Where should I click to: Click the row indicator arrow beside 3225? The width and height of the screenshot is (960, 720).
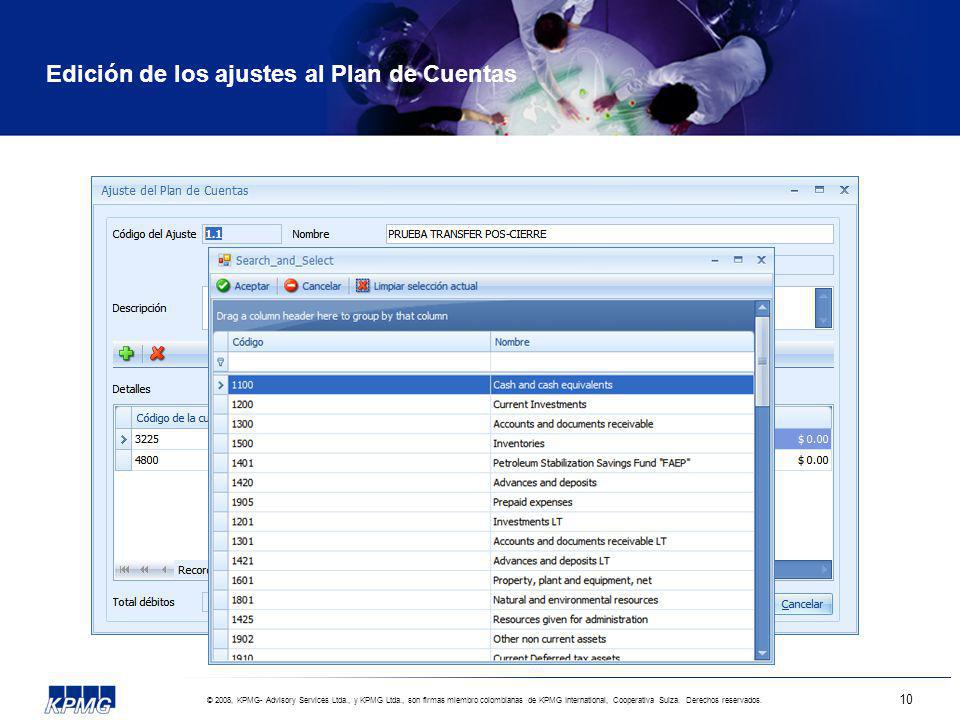pyautogui.click(x=124, y=439)
